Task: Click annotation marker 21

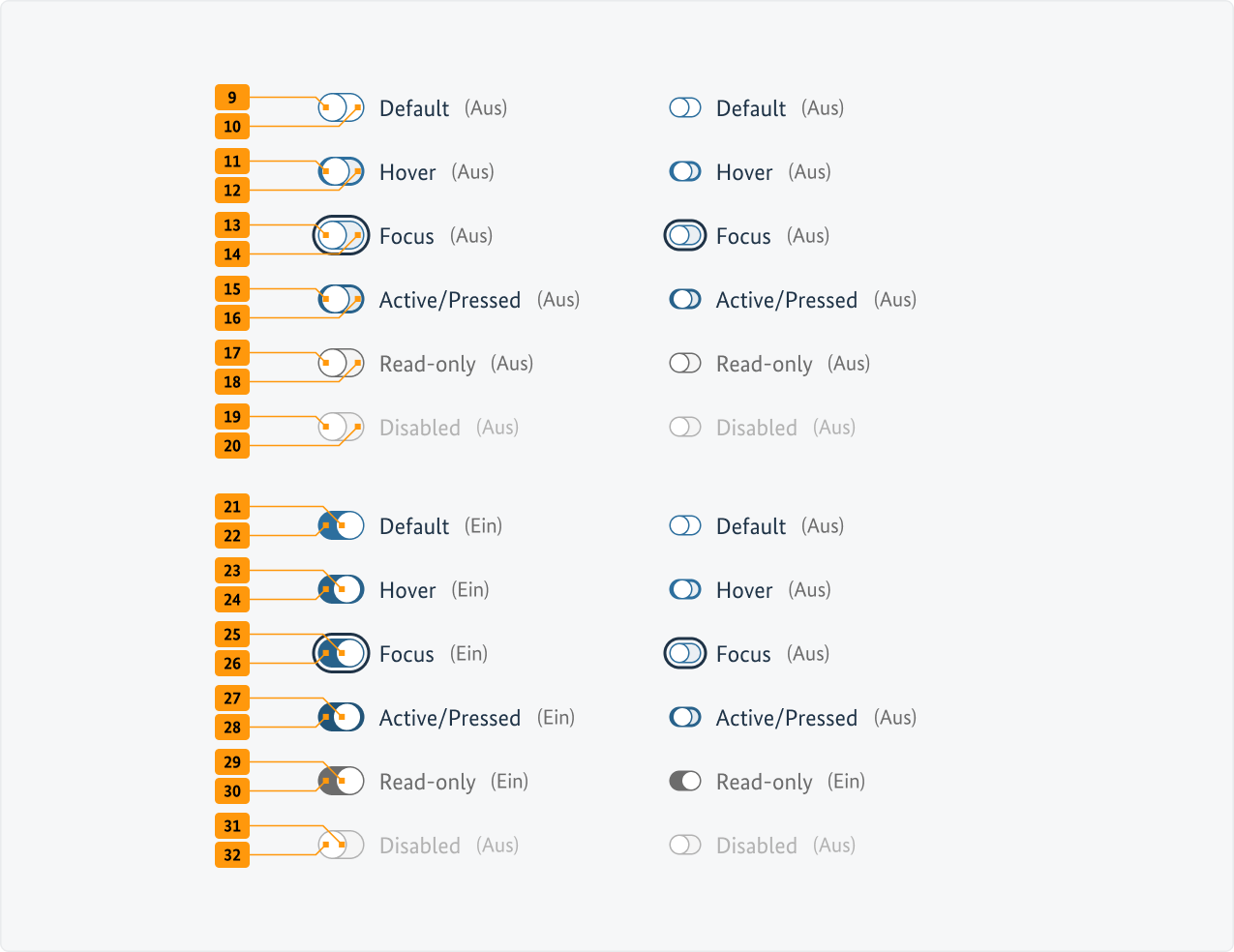Action: 231,506
